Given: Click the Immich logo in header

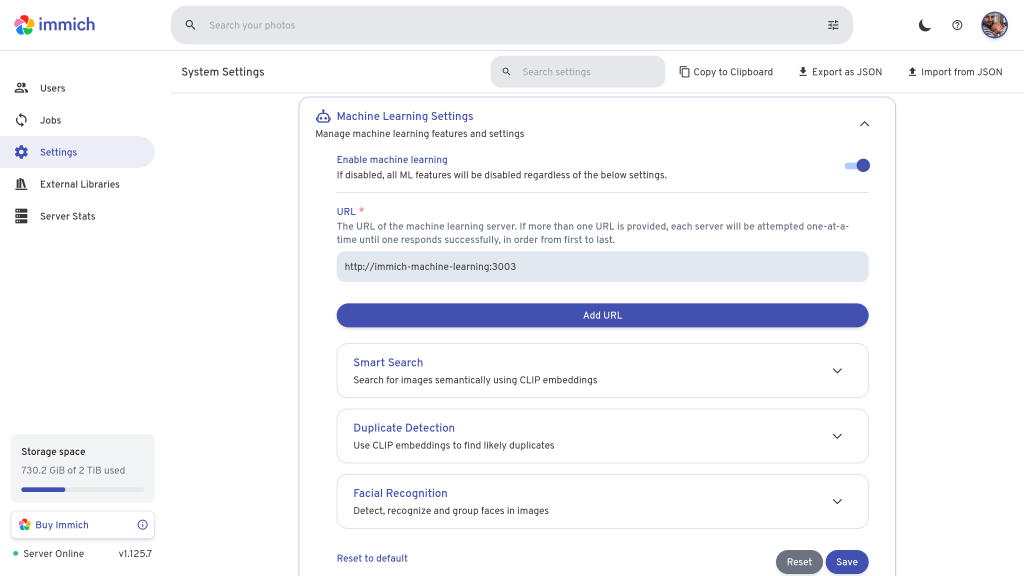Looking at the screenshot, I should tap(55, 25).
